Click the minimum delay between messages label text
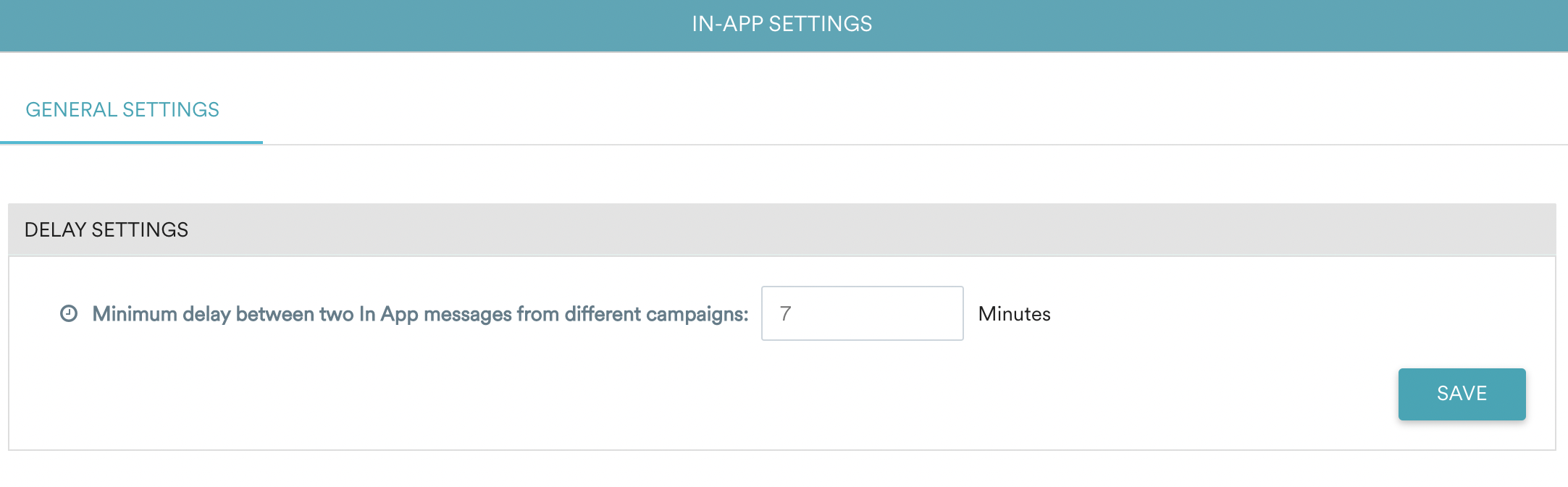 coord(420,314)
